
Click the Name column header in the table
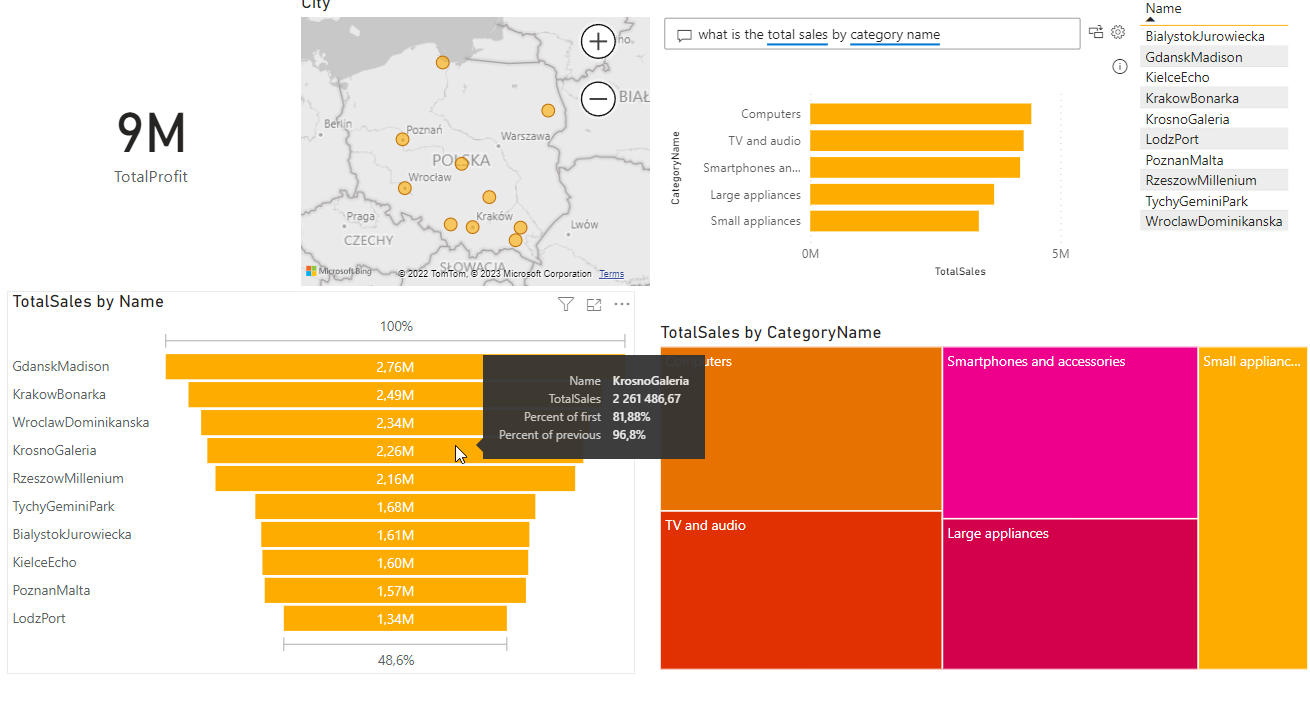1164,8
